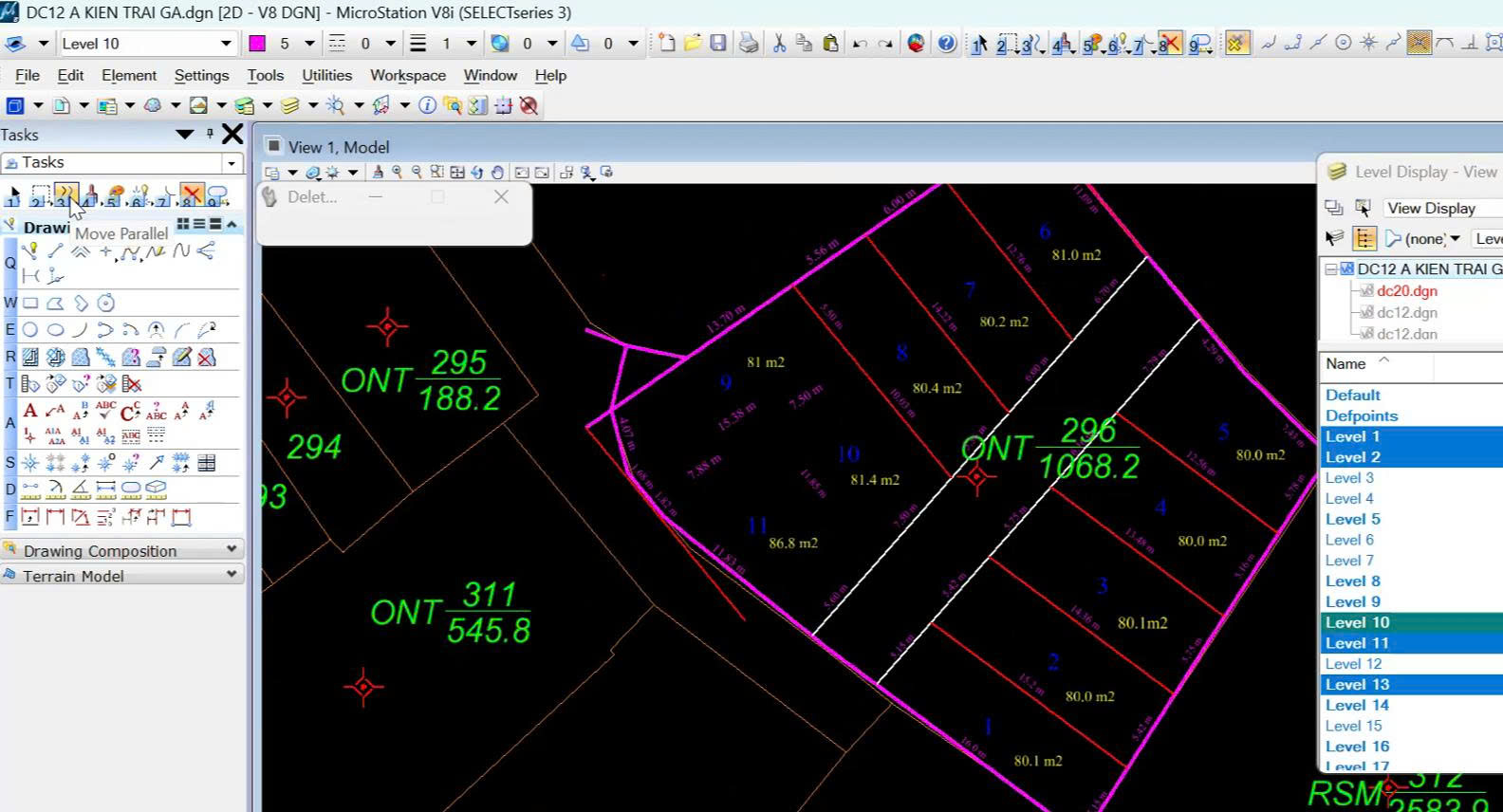
Task: Click the Place Block rectangle tool
Action: point(30,304)
